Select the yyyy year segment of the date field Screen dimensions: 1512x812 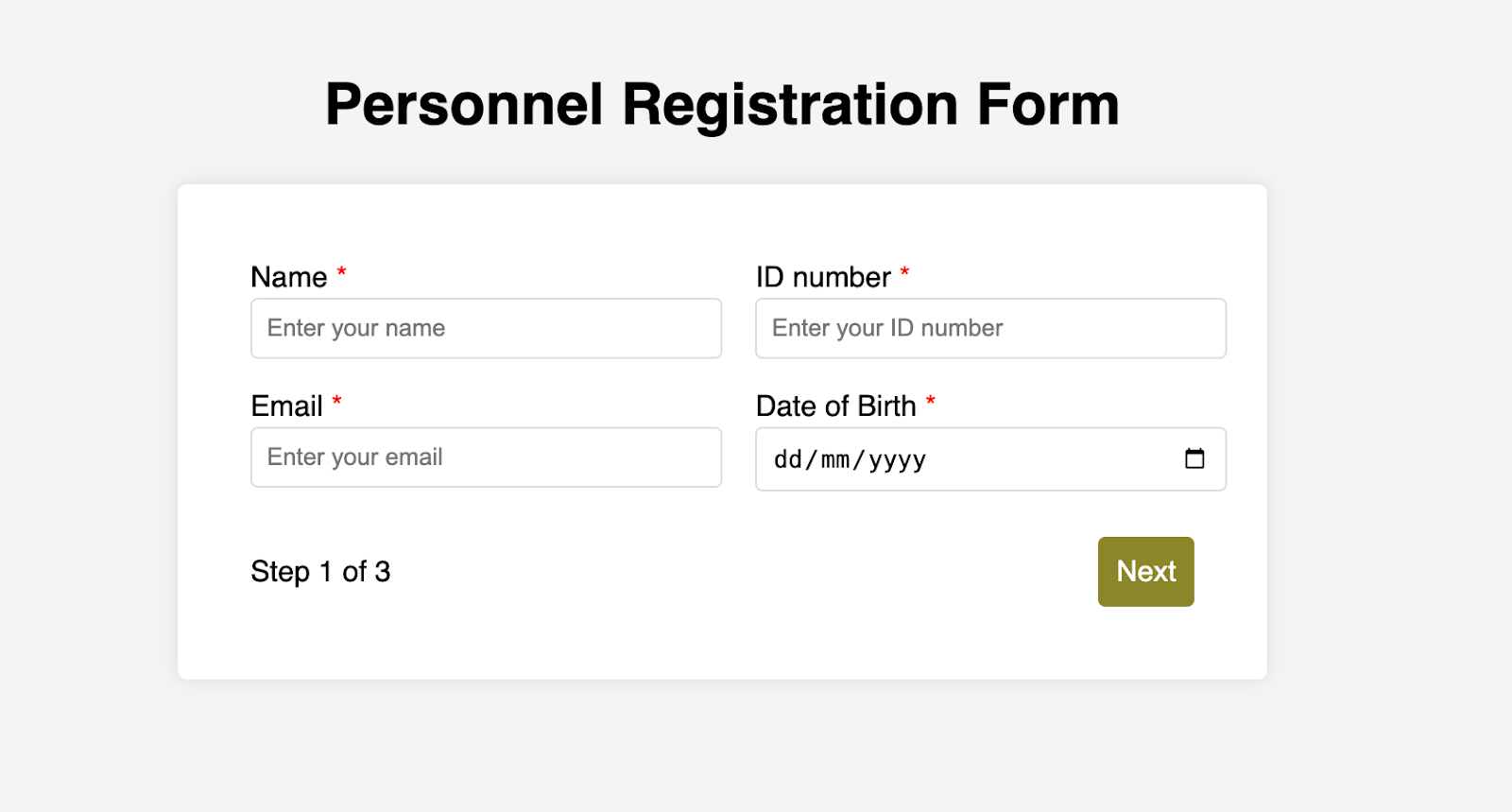click(x=899, y=460)
